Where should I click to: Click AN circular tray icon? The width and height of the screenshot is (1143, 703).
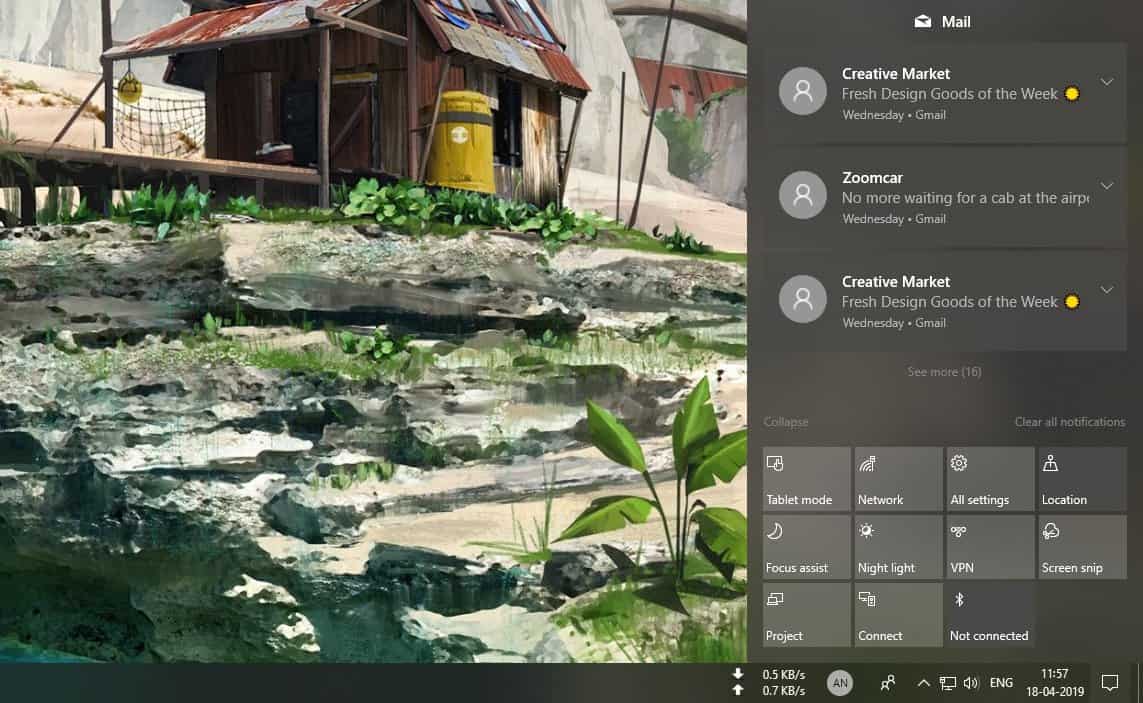click(840, 683)
